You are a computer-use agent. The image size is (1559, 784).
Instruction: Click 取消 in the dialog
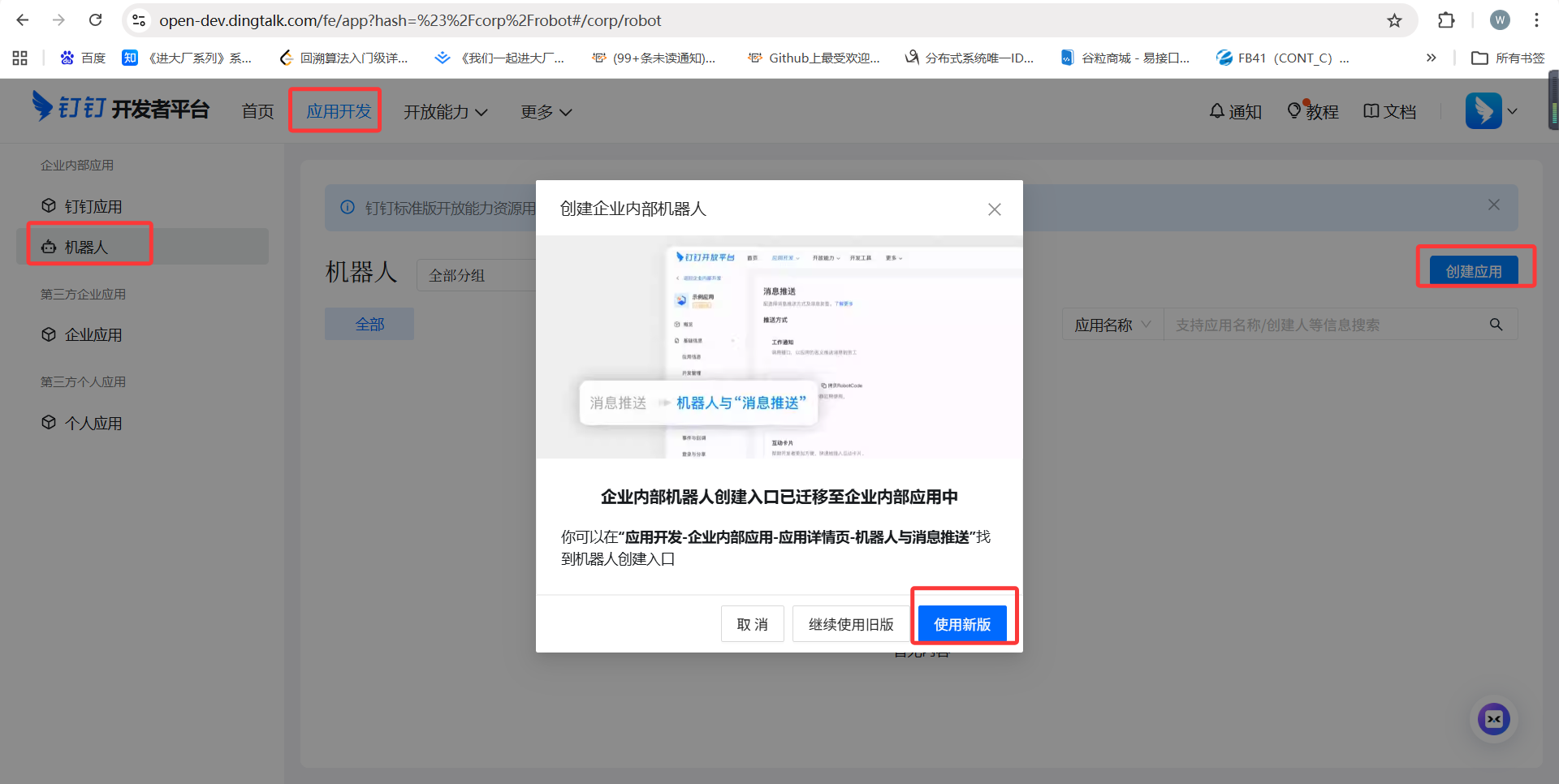click(753, 624)
